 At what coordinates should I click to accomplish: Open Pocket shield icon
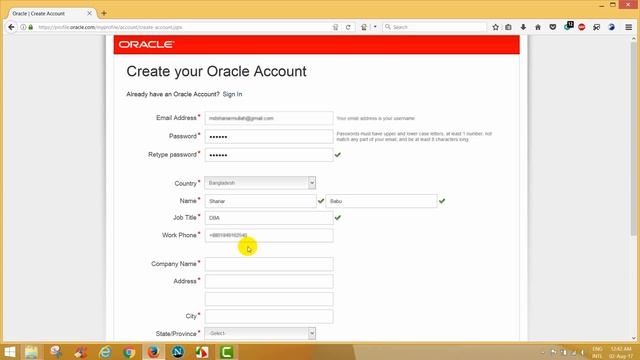coord(553,27)
